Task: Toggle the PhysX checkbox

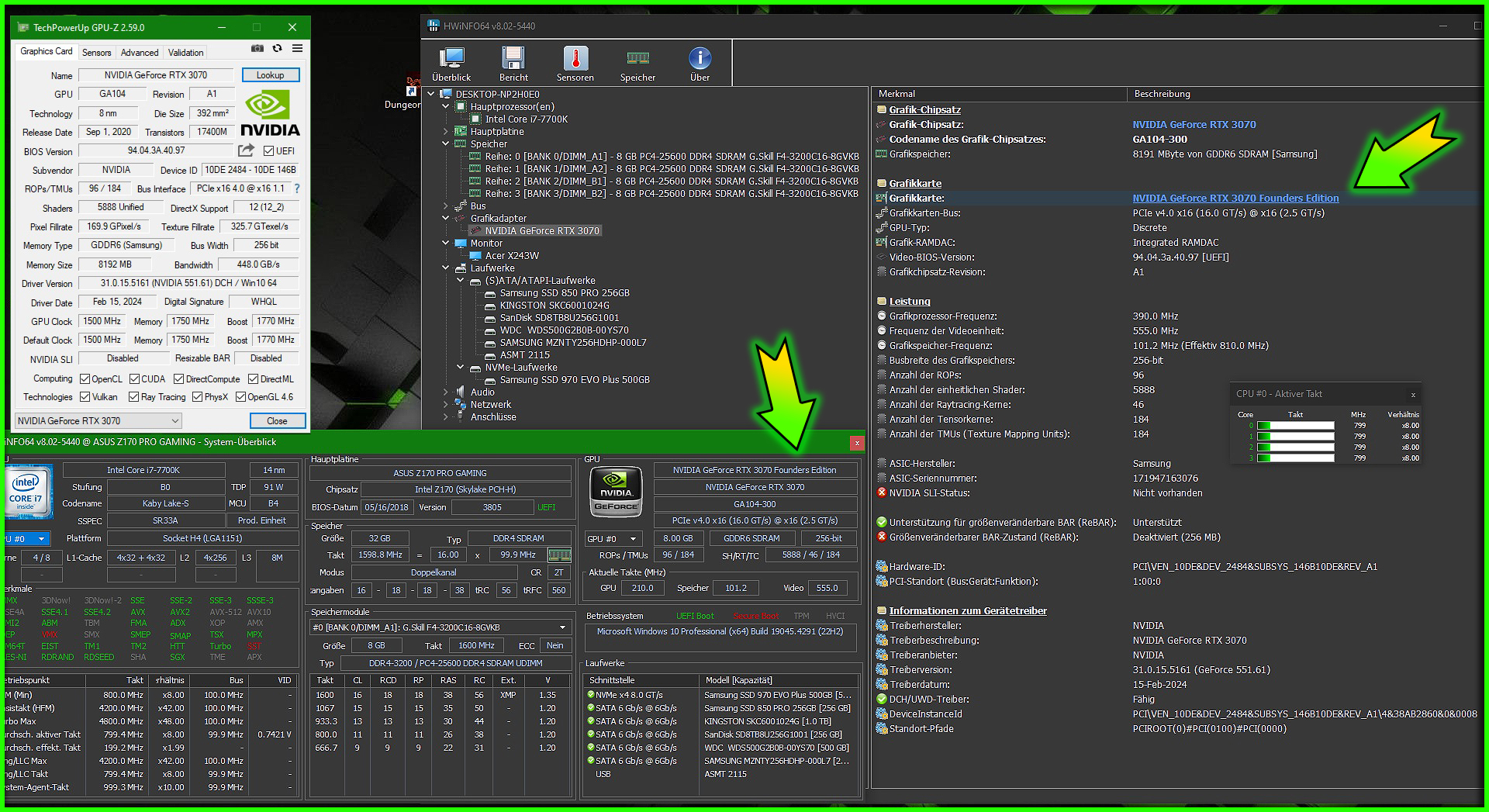Action: tap(197, 397)
